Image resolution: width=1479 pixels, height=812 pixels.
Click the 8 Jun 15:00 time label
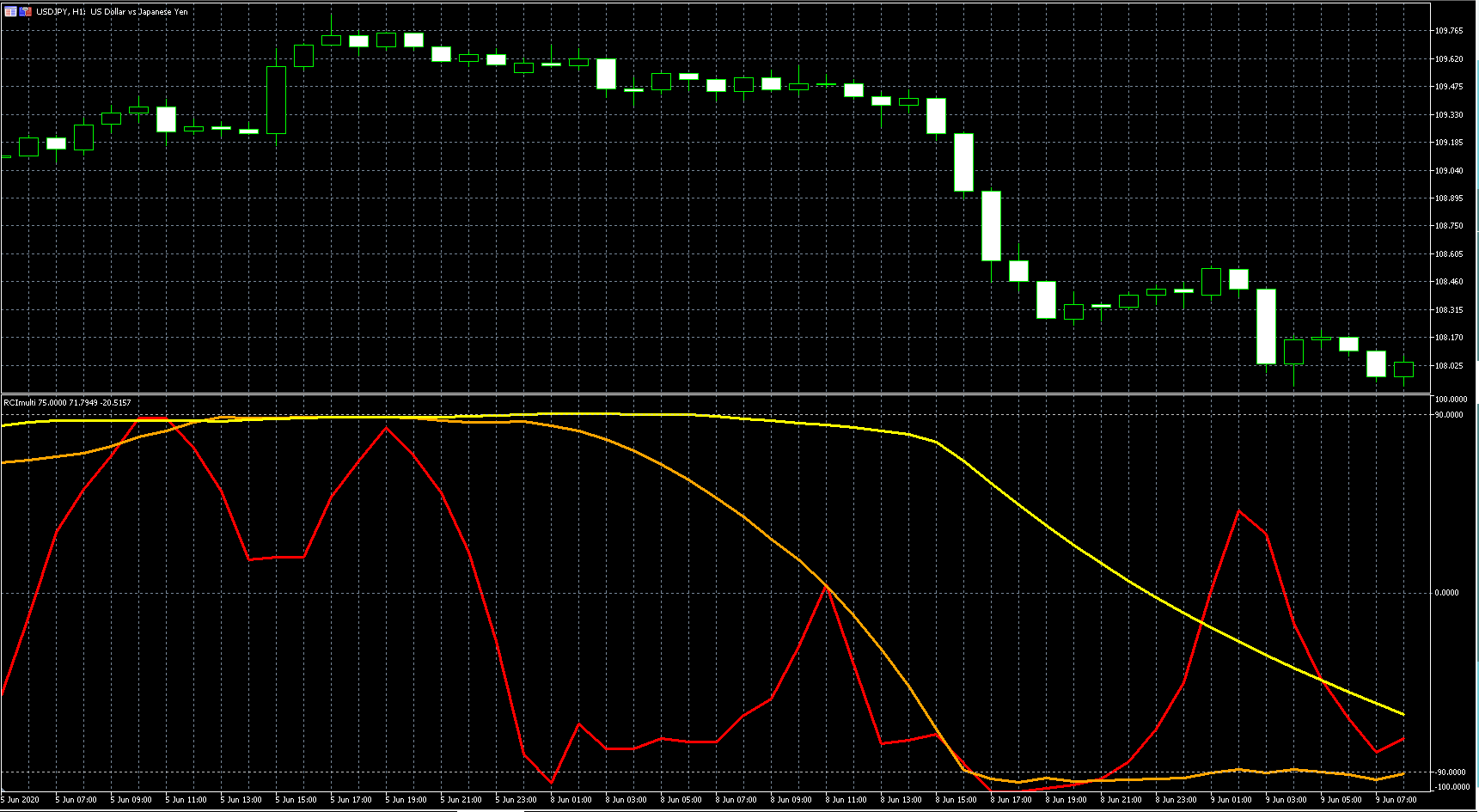(x=956, y=800)
